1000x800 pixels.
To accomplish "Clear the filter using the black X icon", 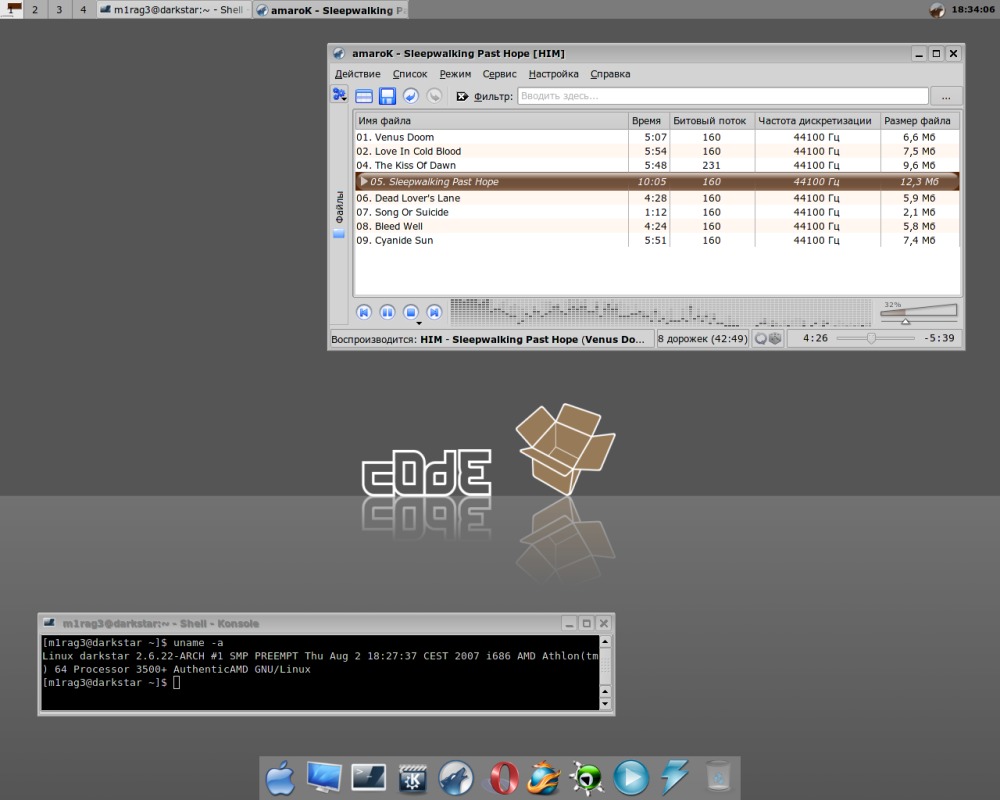I will (462, 96).
